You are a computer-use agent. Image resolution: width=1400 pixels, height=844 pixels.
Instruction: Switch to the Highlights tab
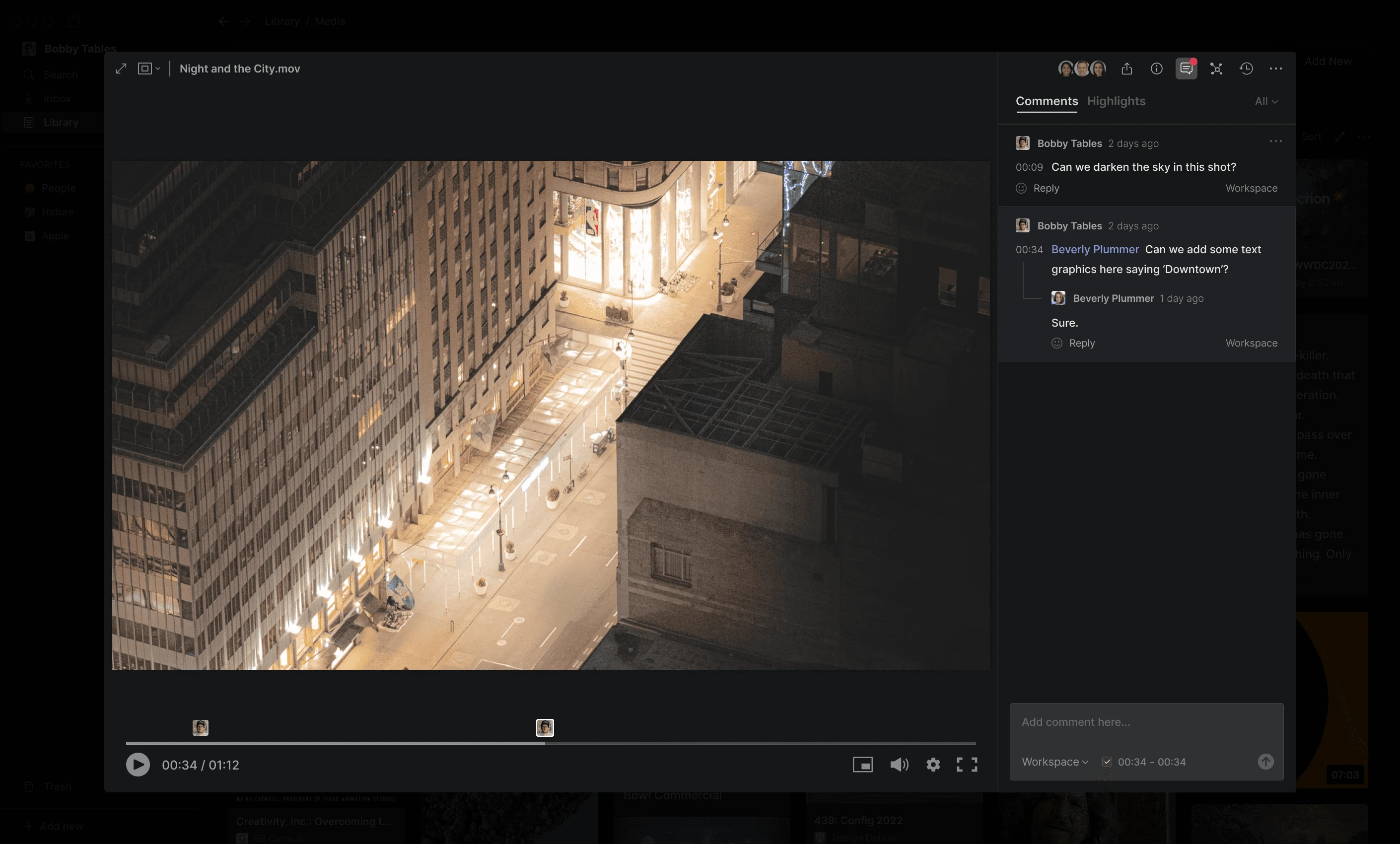click(x=1116, y=101)
